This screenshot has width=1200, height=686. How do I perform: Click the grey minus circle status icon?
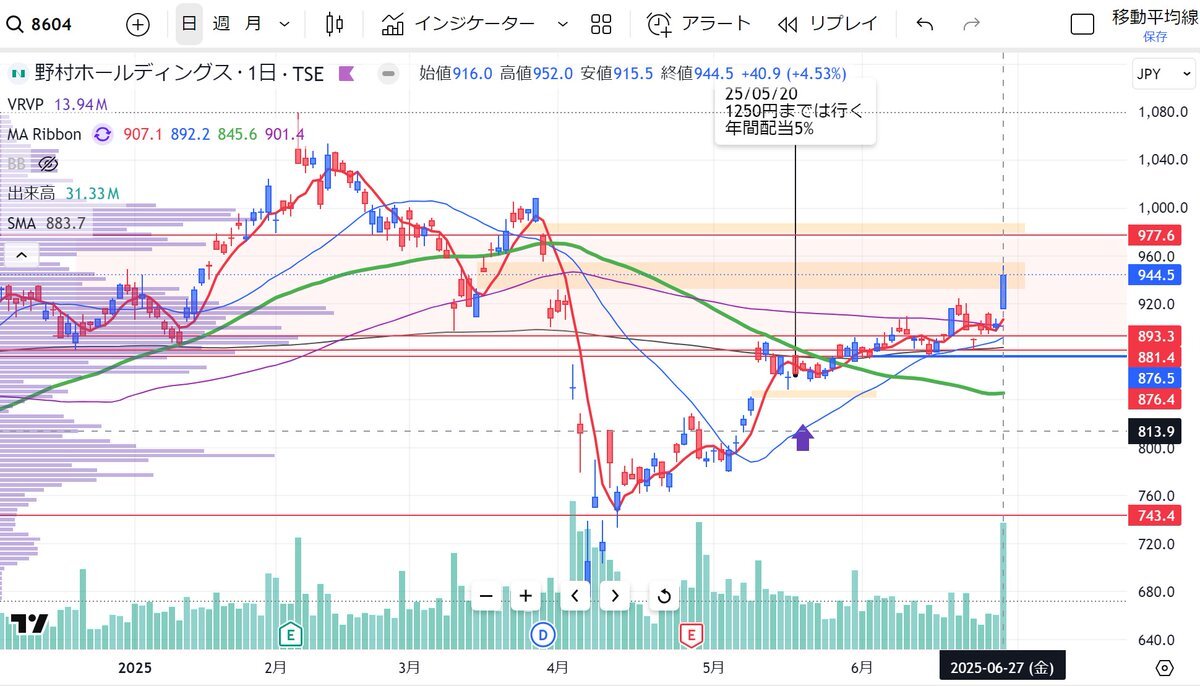tap(389, 73)
